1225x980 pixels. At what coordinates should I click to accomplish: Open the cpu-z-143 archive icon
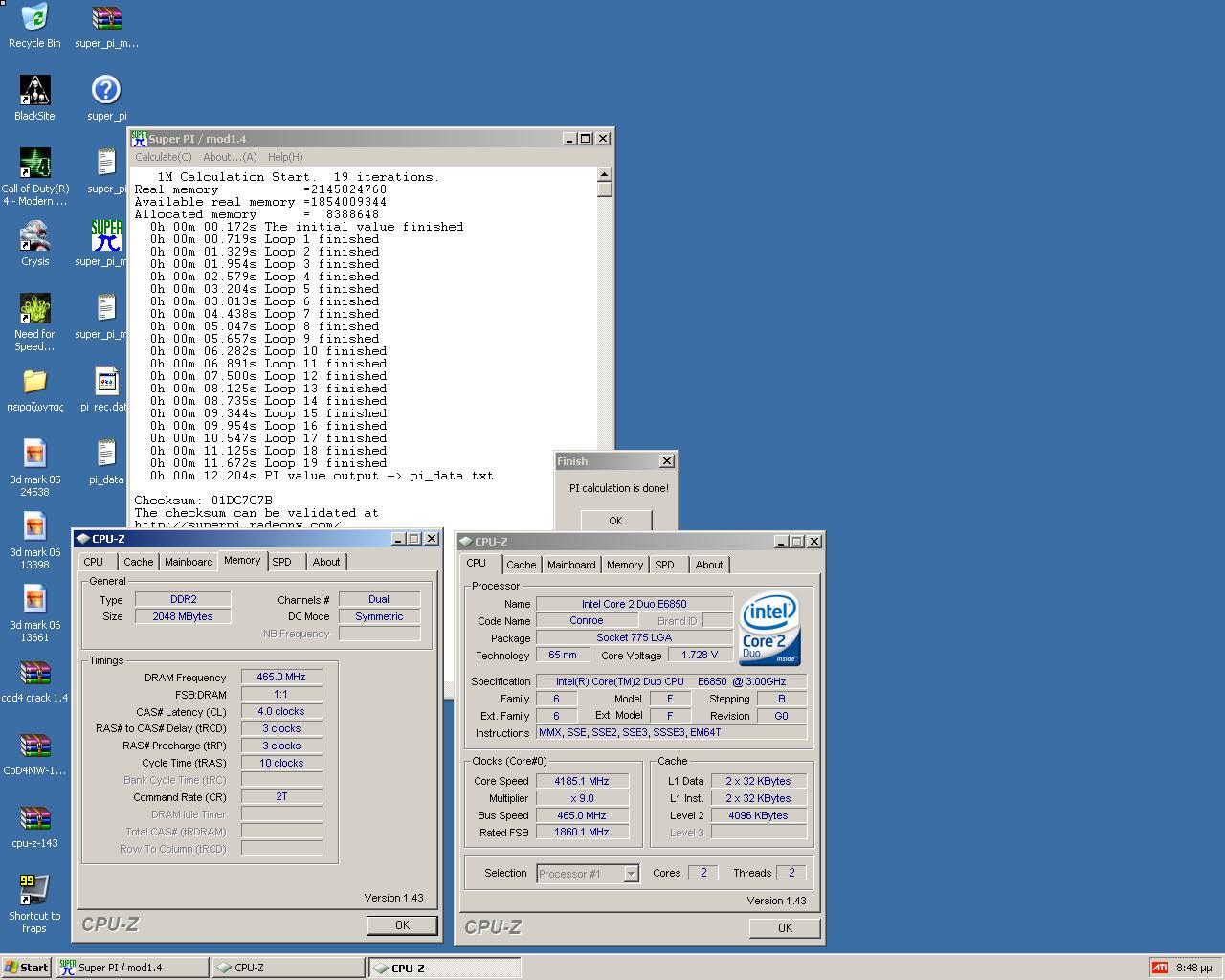pos(34,817)
